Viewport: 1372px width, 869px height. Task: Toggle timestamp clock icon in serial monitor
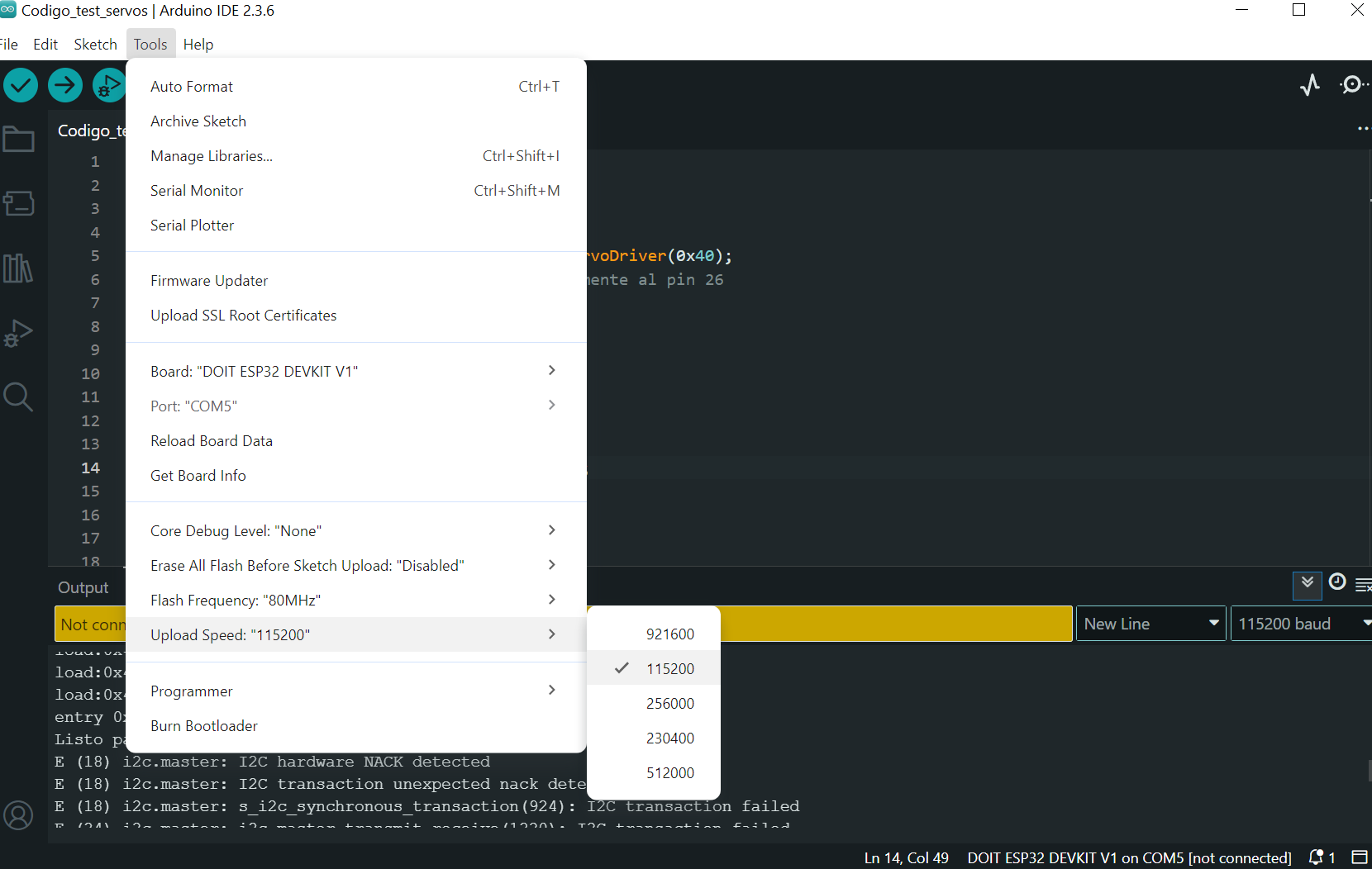point(1337,582)
